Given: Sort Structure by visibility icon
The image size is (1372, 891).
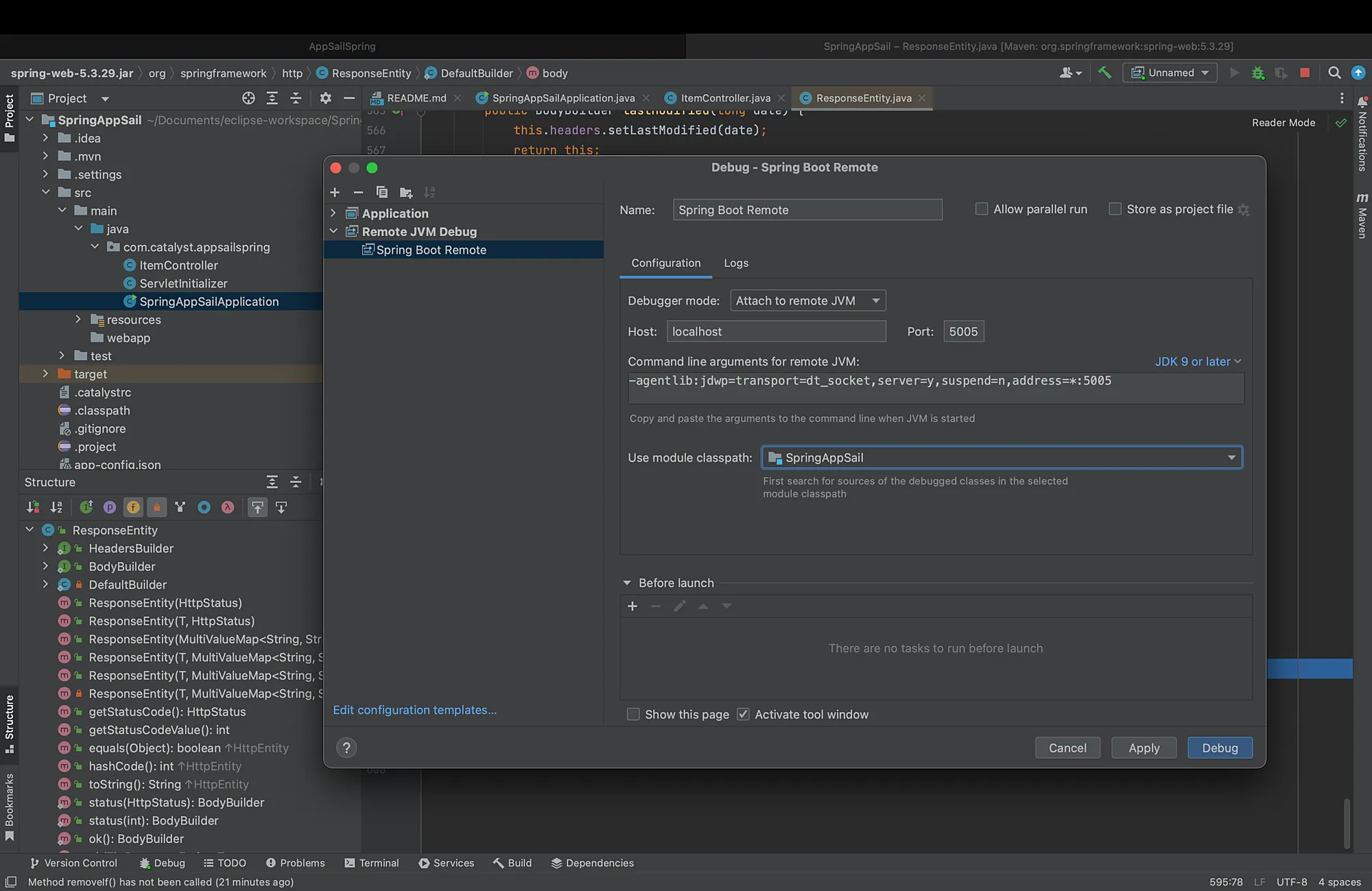Looking at the screenshot, I should (x=33, y=507).
